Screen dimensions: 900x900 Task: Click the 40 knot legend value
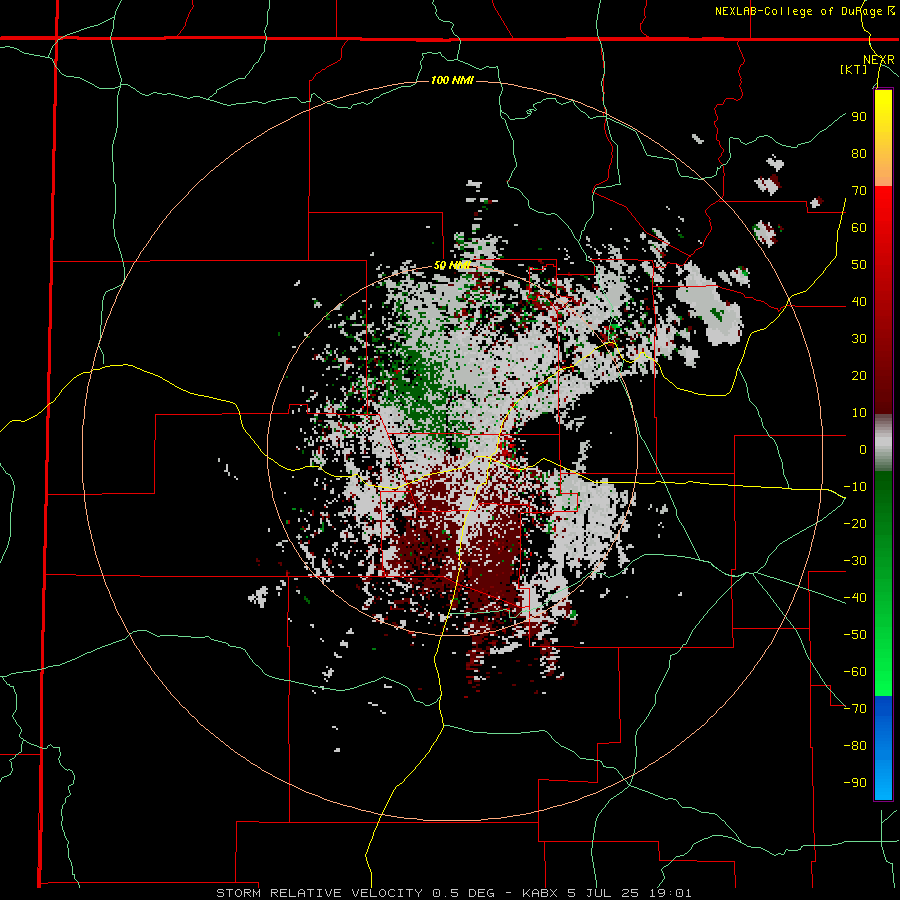pos(859,301)
